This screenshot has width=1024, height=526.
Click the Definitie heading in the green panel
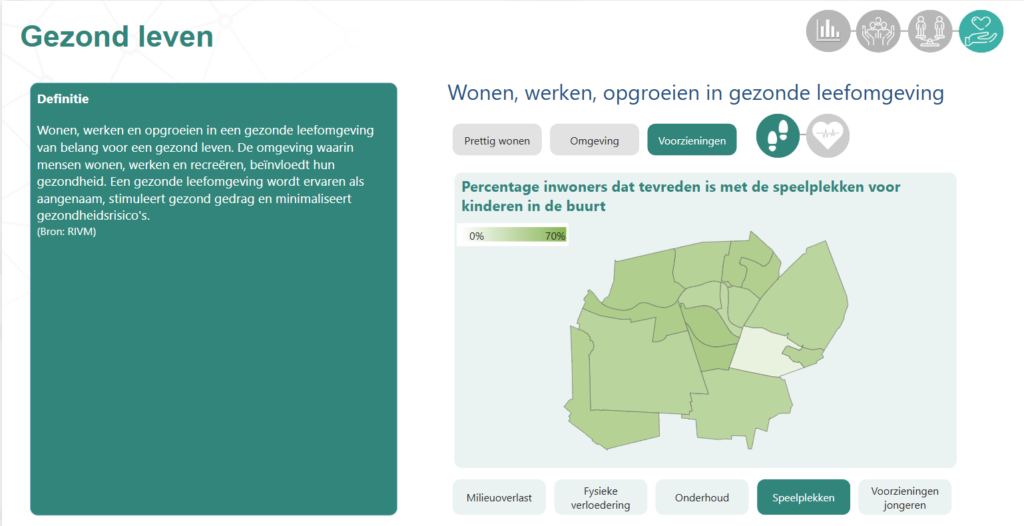[63, 99]
